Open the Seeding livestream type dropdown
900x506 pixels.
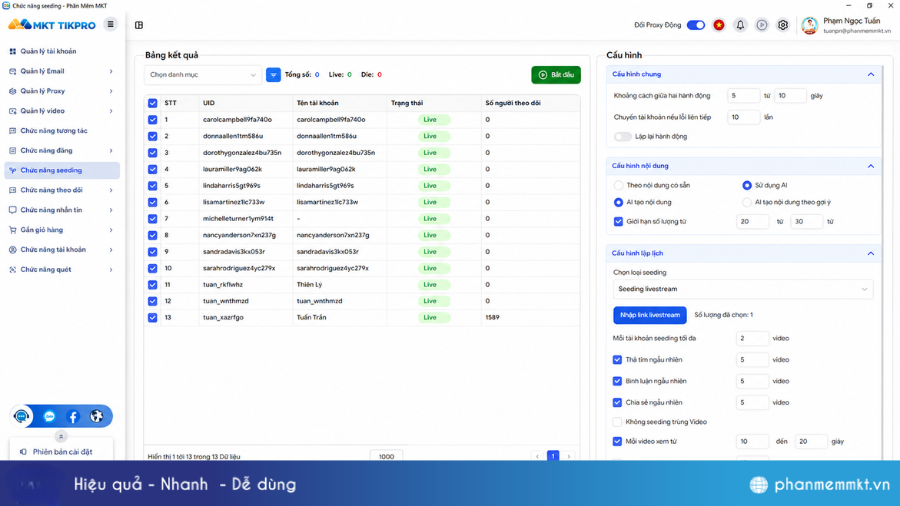click(x=743, y=289)
